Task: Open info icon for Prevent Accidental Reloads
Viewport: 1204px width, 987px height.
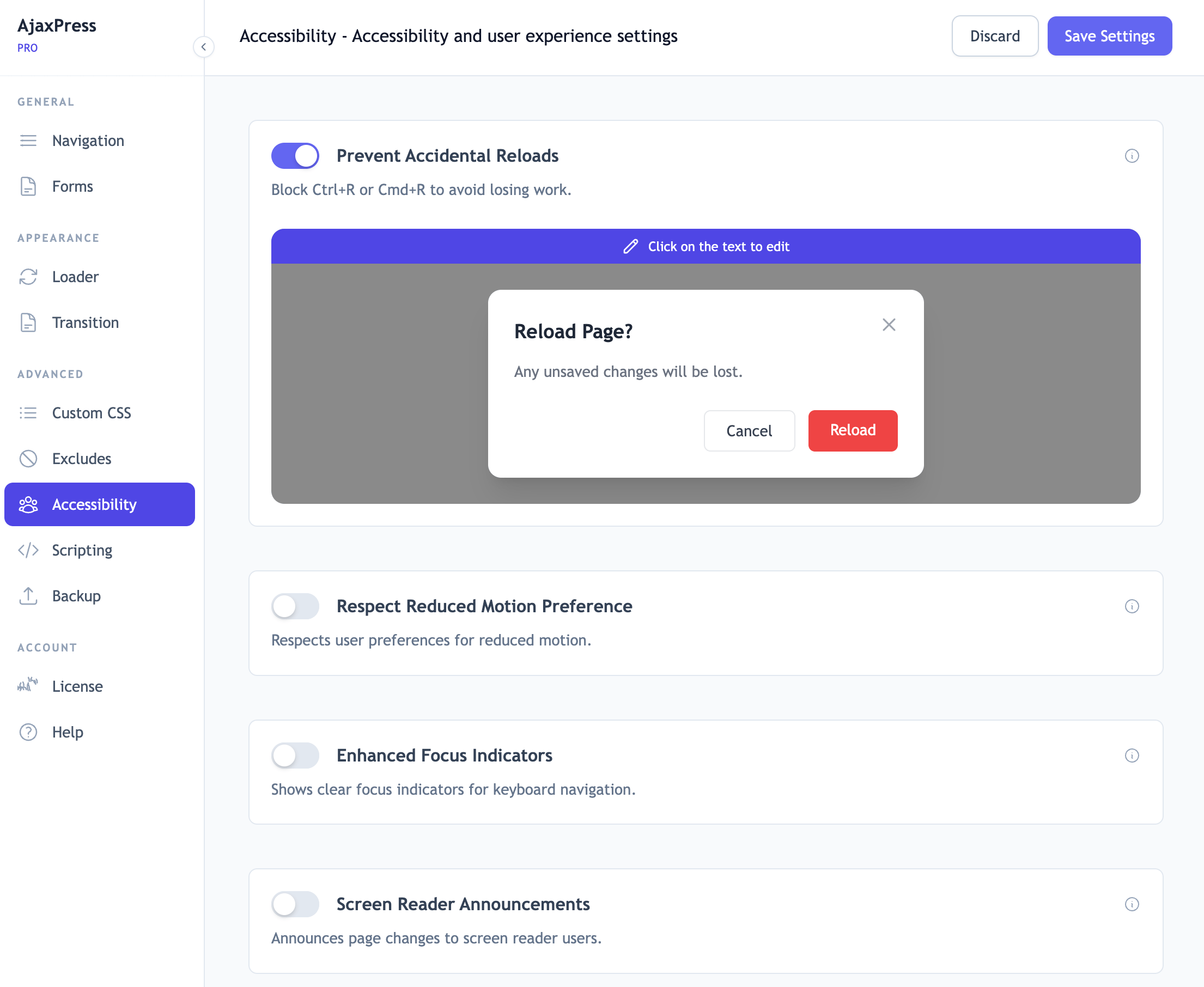Action: point(1132,156)
